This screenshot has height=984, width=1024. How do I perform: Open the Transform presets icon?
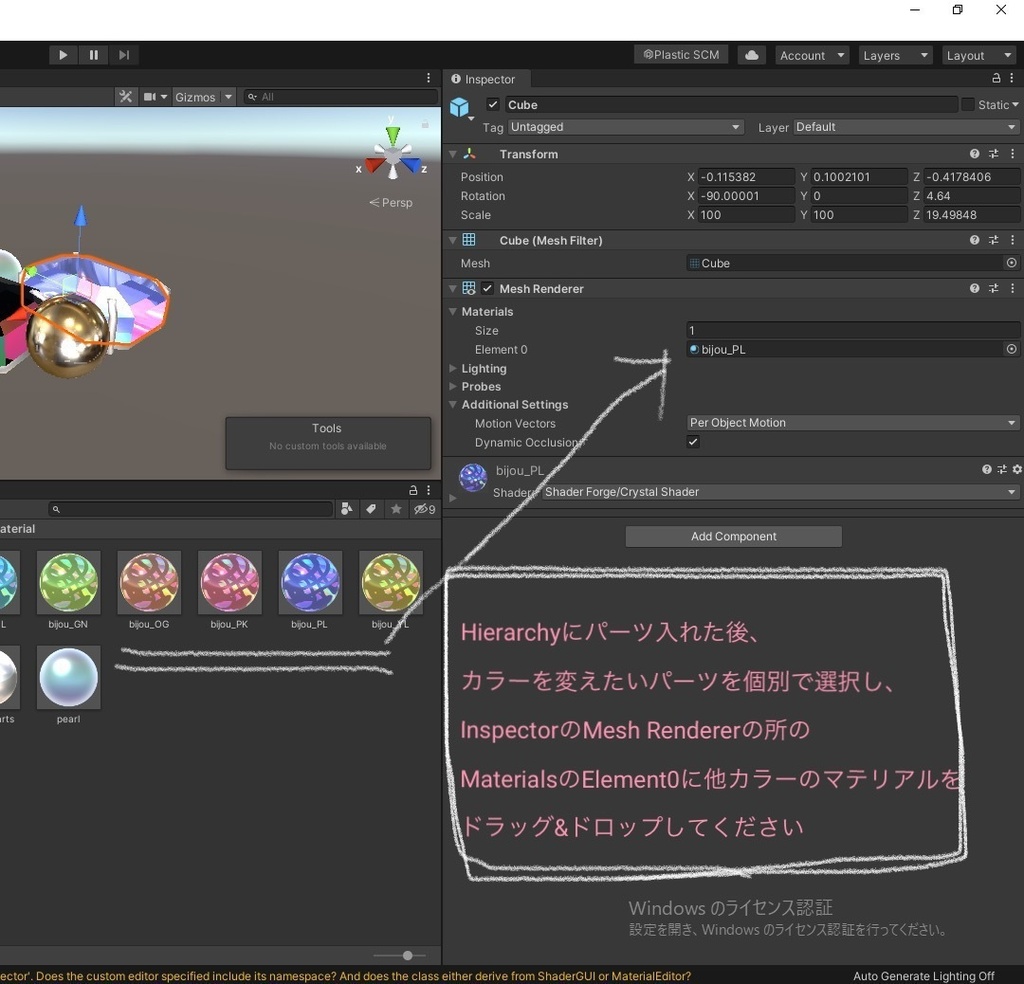pos(993,153)
